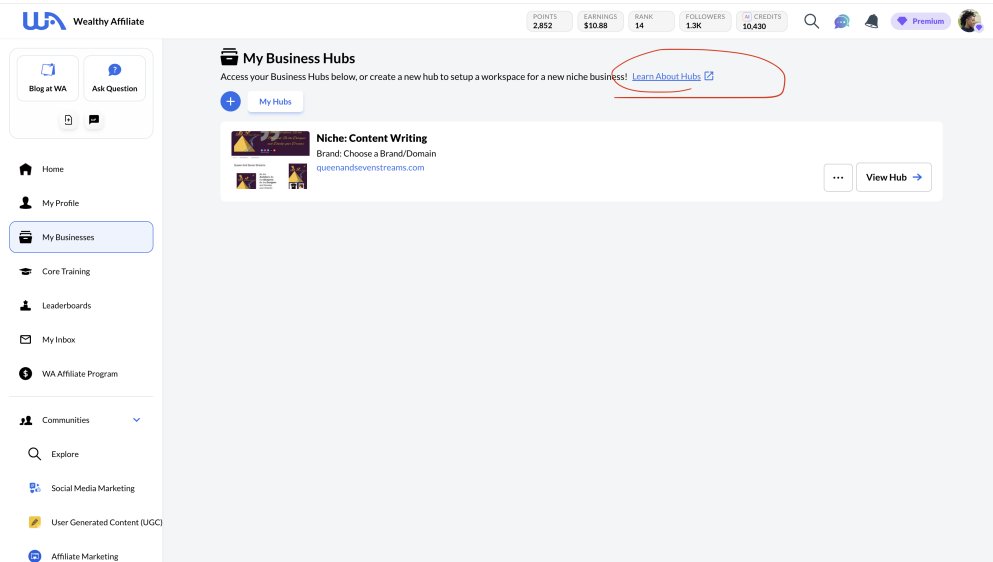
Task: Click the Leaderboards podium icon
Action: [x=25, y=305]
